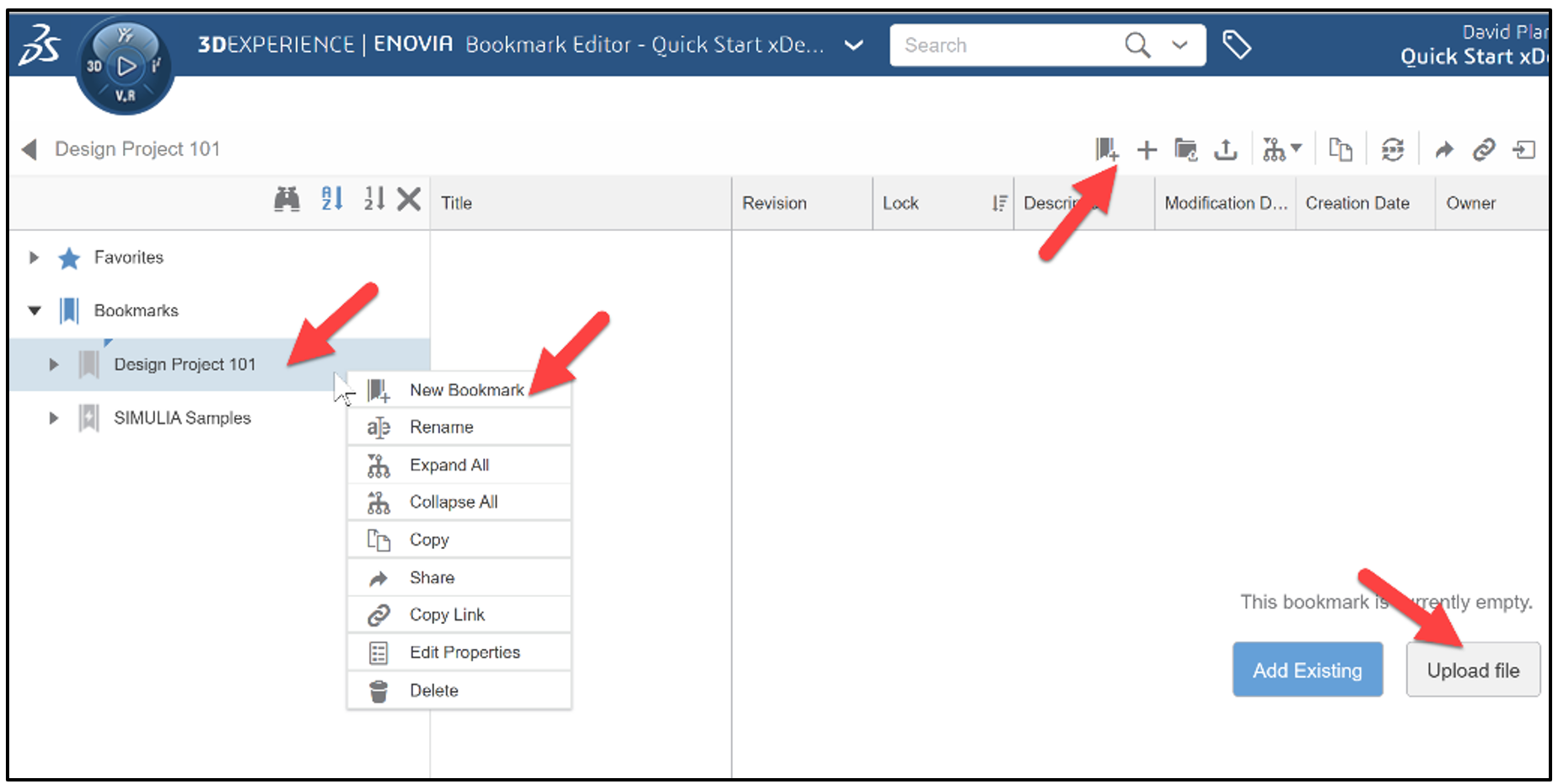
Task: Select the Upload file toolbar icon
Action: tap(1227, 148)
